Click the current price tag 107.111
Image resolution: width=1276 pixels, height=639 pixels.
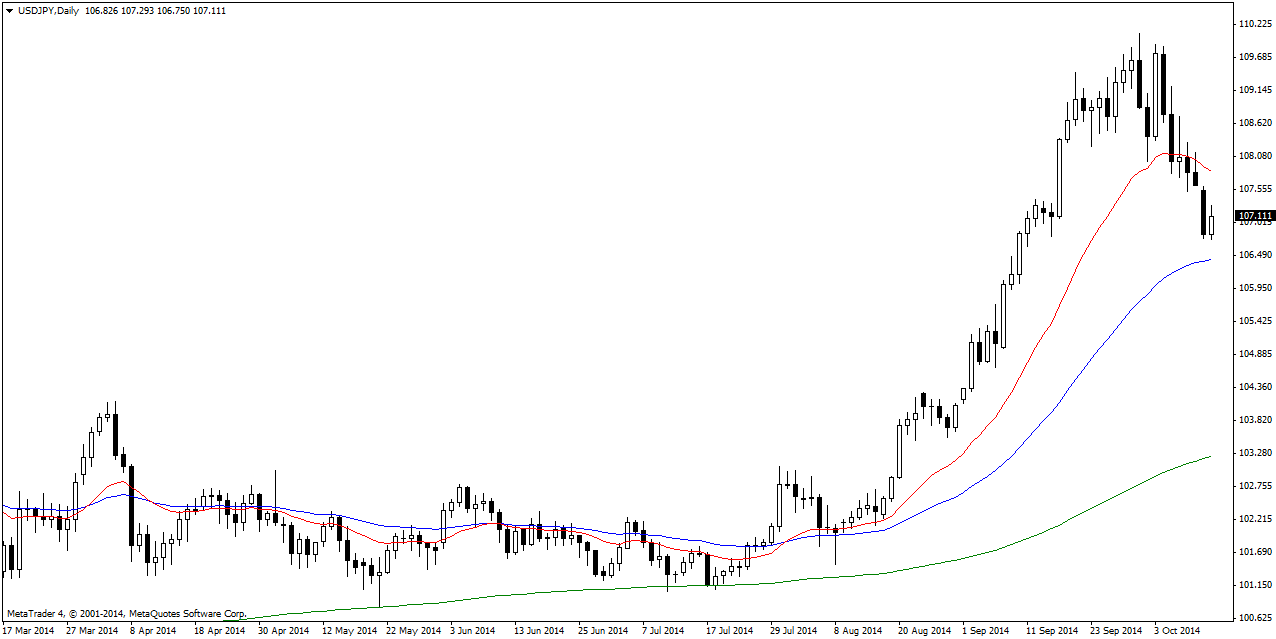click(x=1255, y=215)
